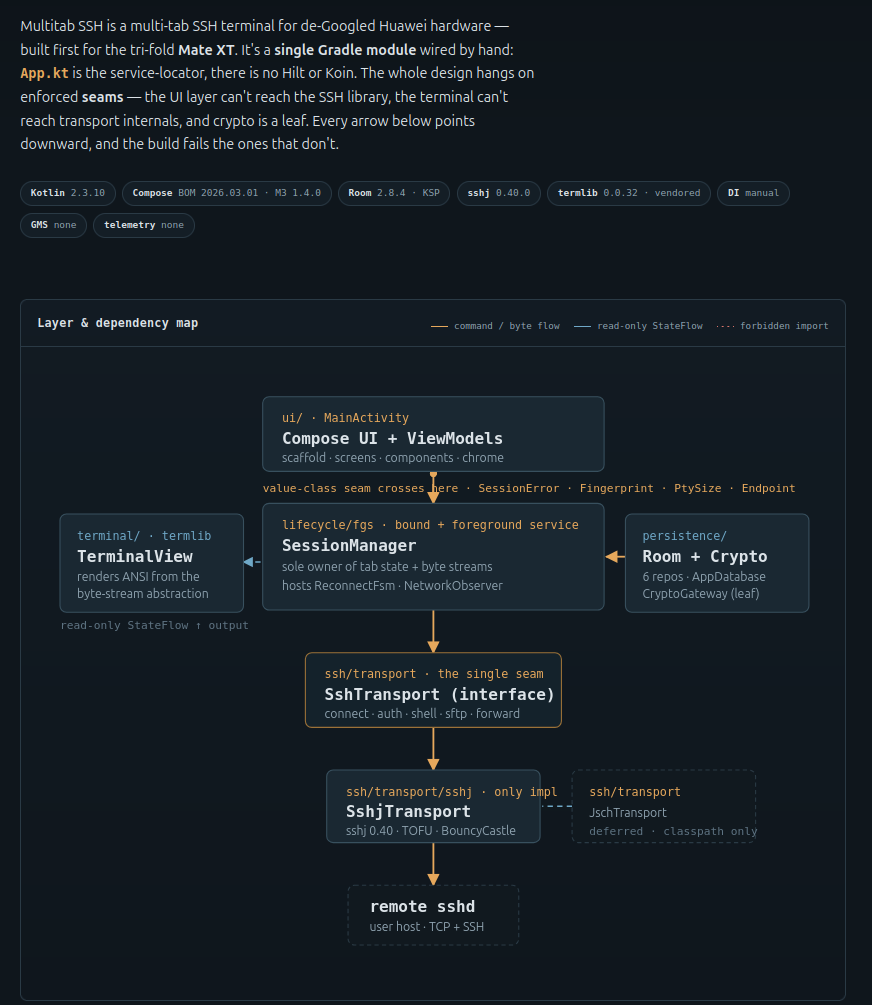This screenshot has width=872, height=1005.
Task: Click the Room + Crypto persistence box
Action: pos(717,563)
